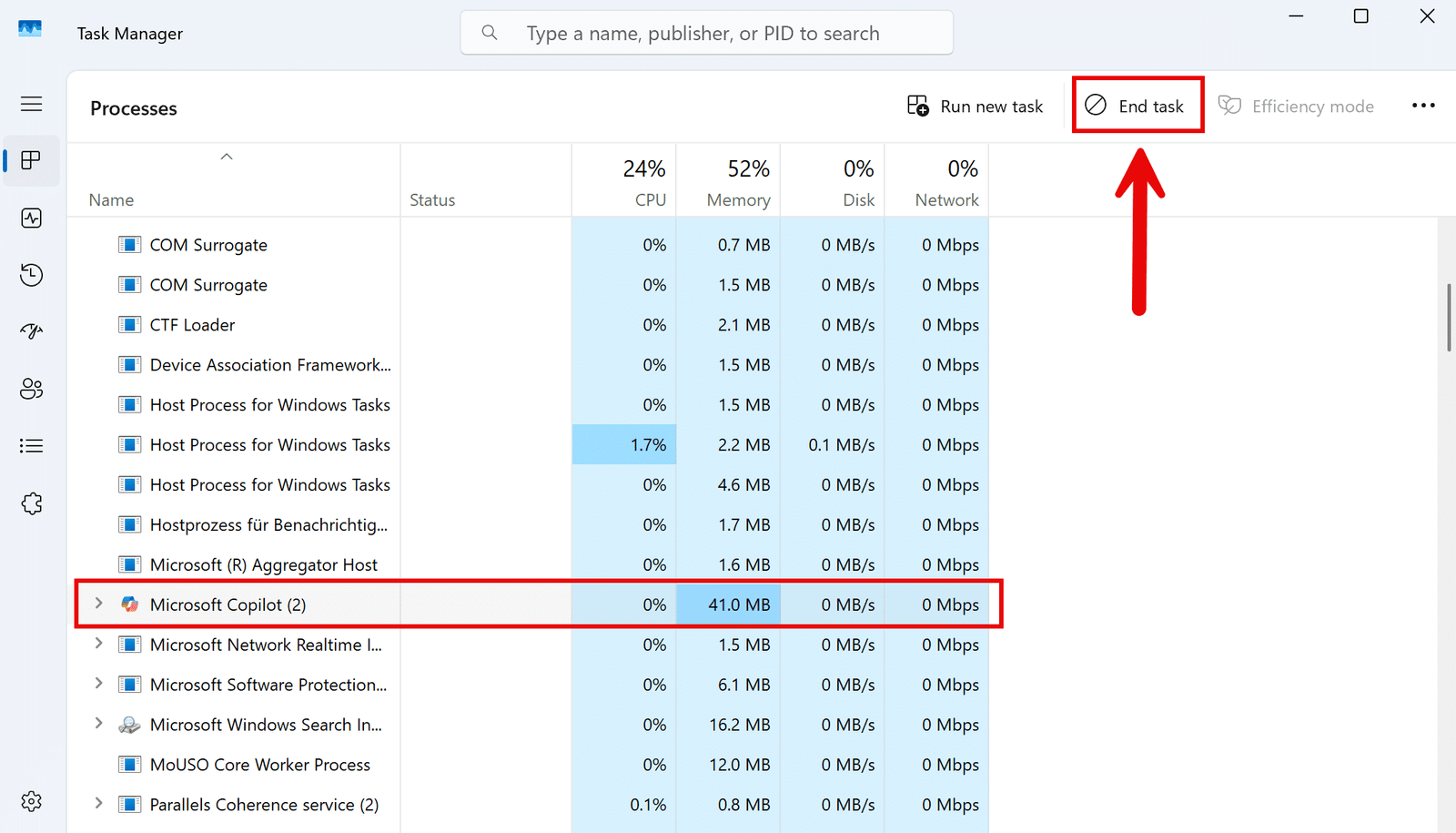Open the more options (...) menu
1456x833 pixels.
click(x=1421, y=106)
